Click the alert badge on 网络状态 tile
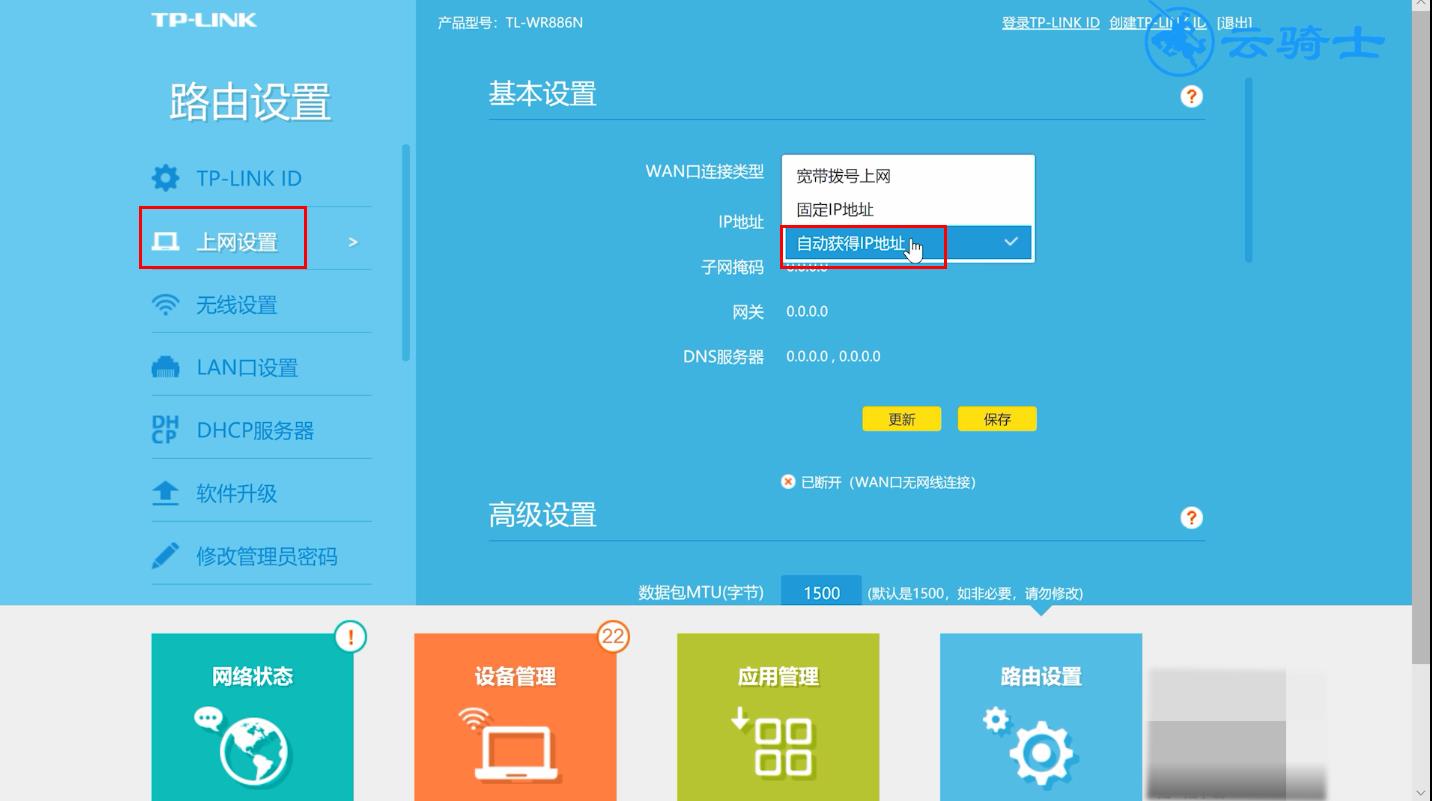1432x801 pixels. pyautogui.click(x=350, y=637)
